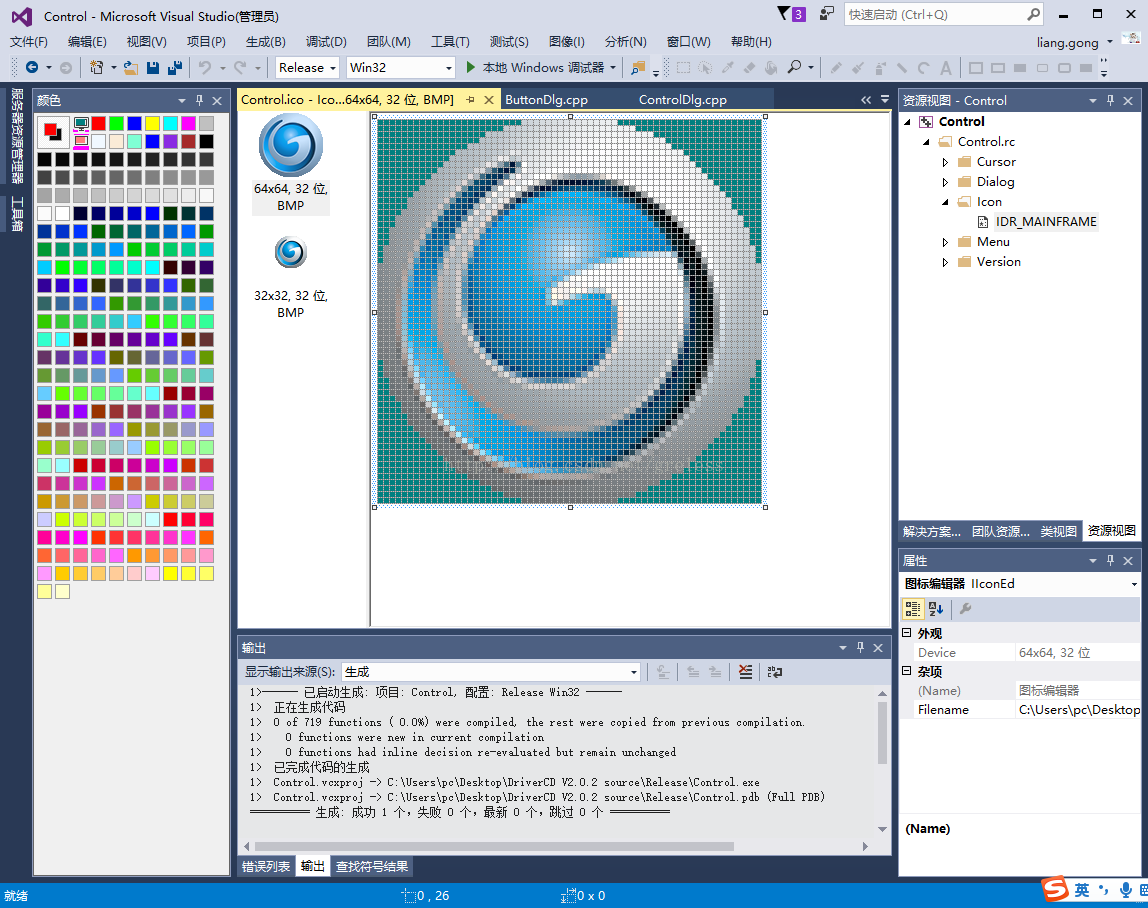This screenshot has width=1148, height=908.
Task: Pick the red color swatch in palette
Action: [99, 123]
